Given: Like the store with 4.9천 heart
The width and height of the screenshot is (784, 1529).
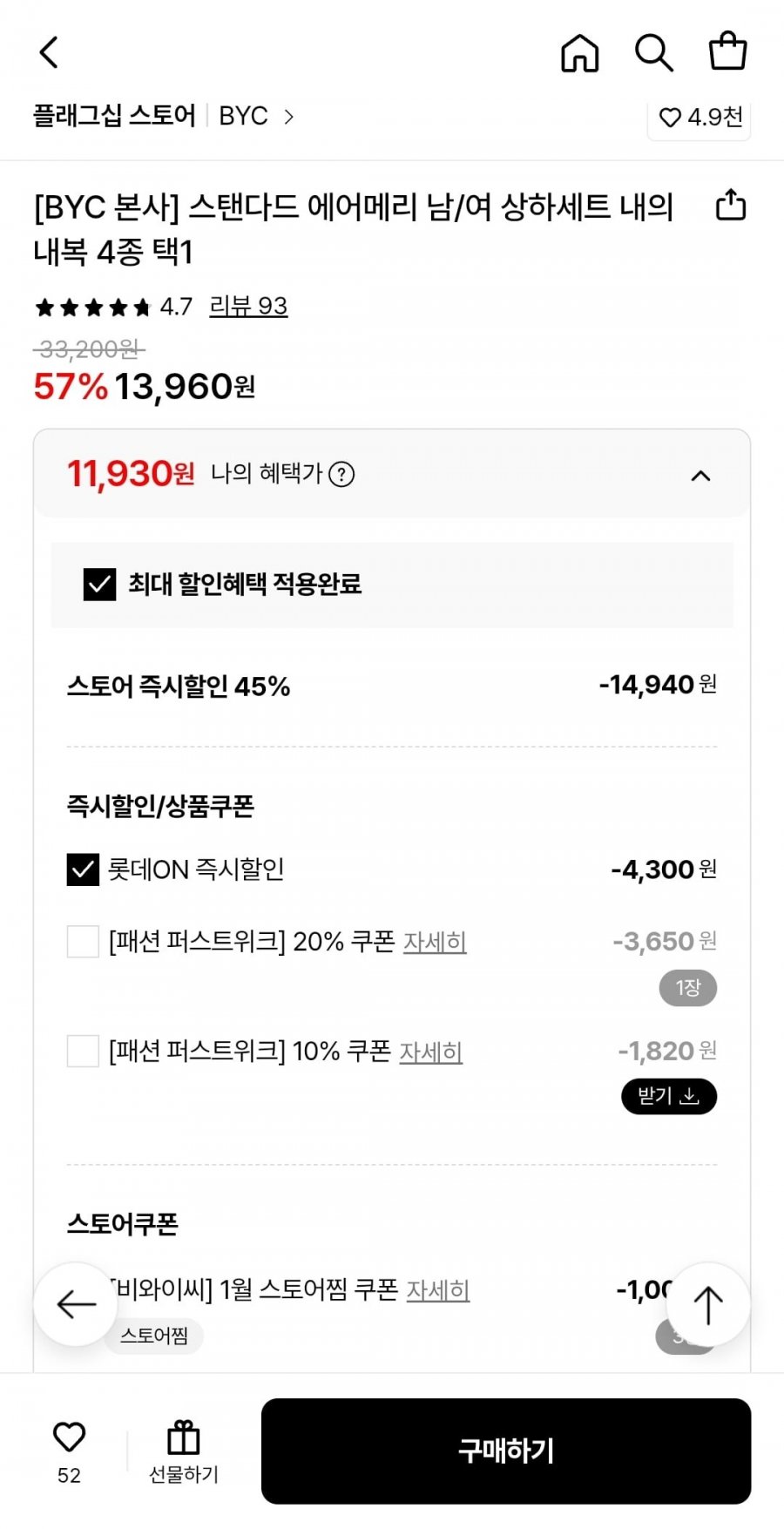Looking at the screenshot, I should pyautogui.click(x=700, y=117).
